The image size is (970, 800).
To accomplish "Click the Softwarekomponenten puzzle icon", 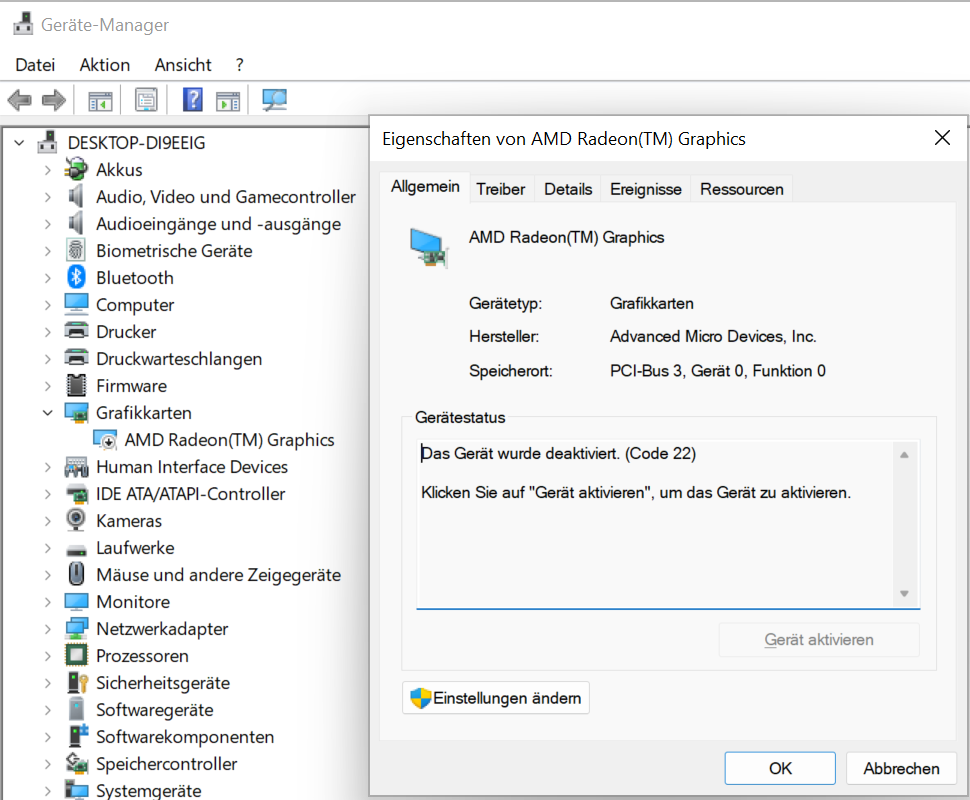I will tap(78, 736).
